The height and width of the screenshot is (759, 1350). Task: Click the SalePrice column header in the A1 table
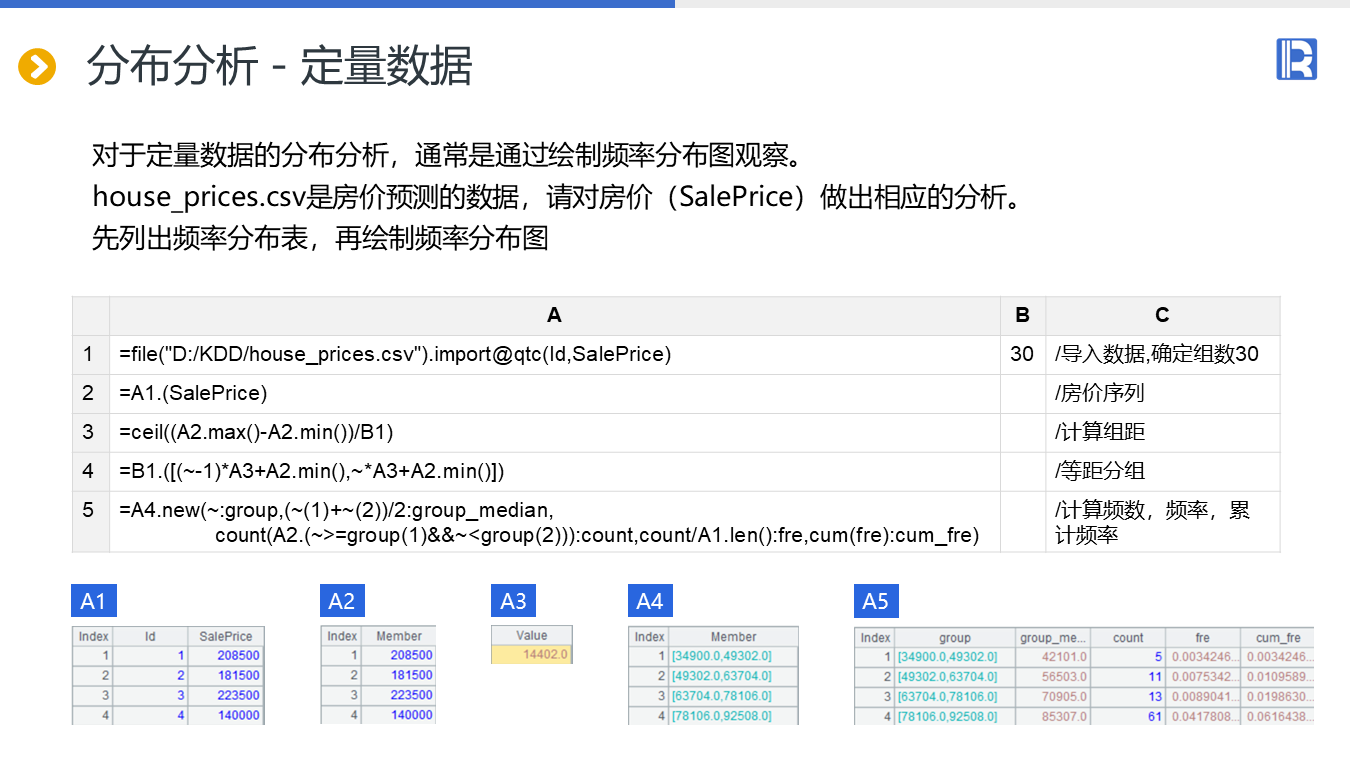(225, 636)
